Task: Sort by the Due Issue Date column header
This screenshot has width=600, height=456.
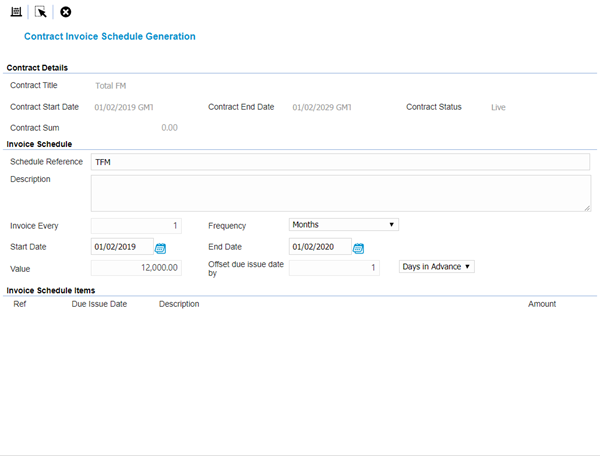Action: (x=99, y=304)
